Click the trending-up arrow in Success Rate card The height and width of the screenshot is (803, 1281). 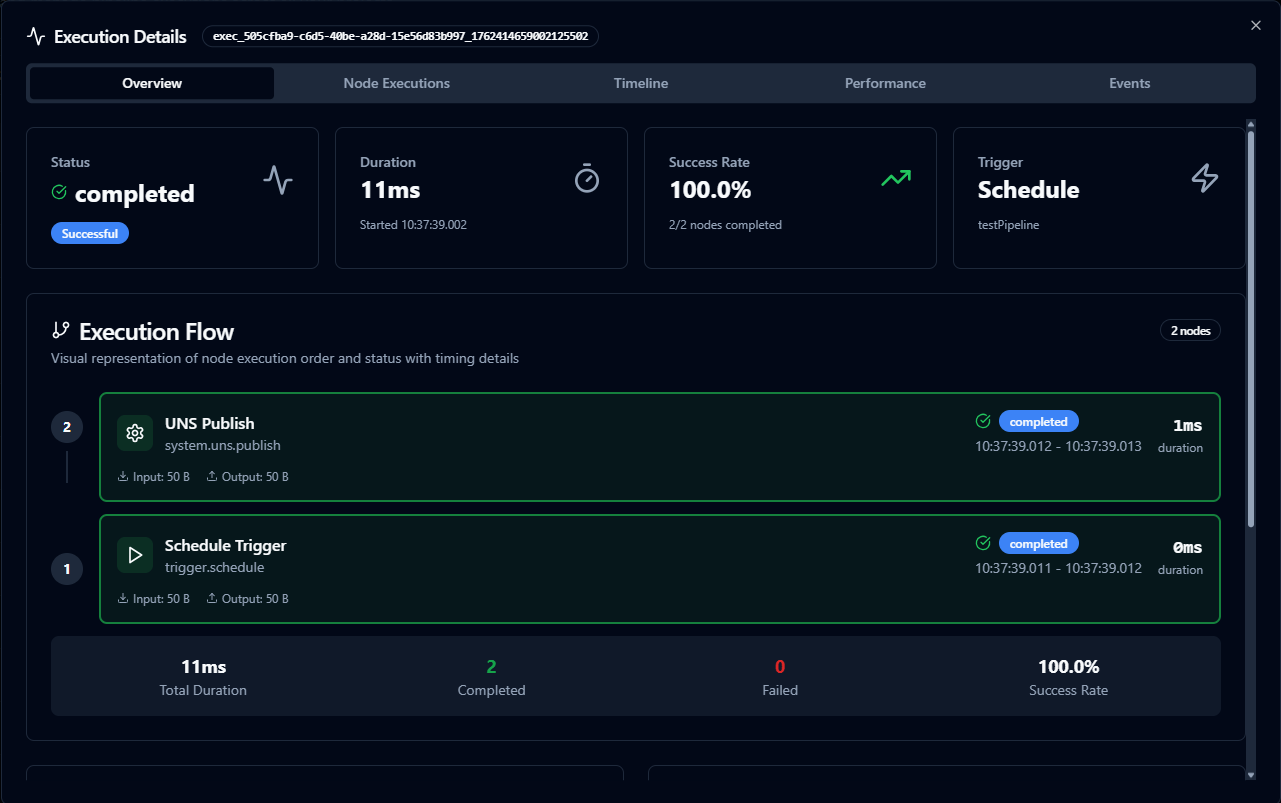pos(896,178)
